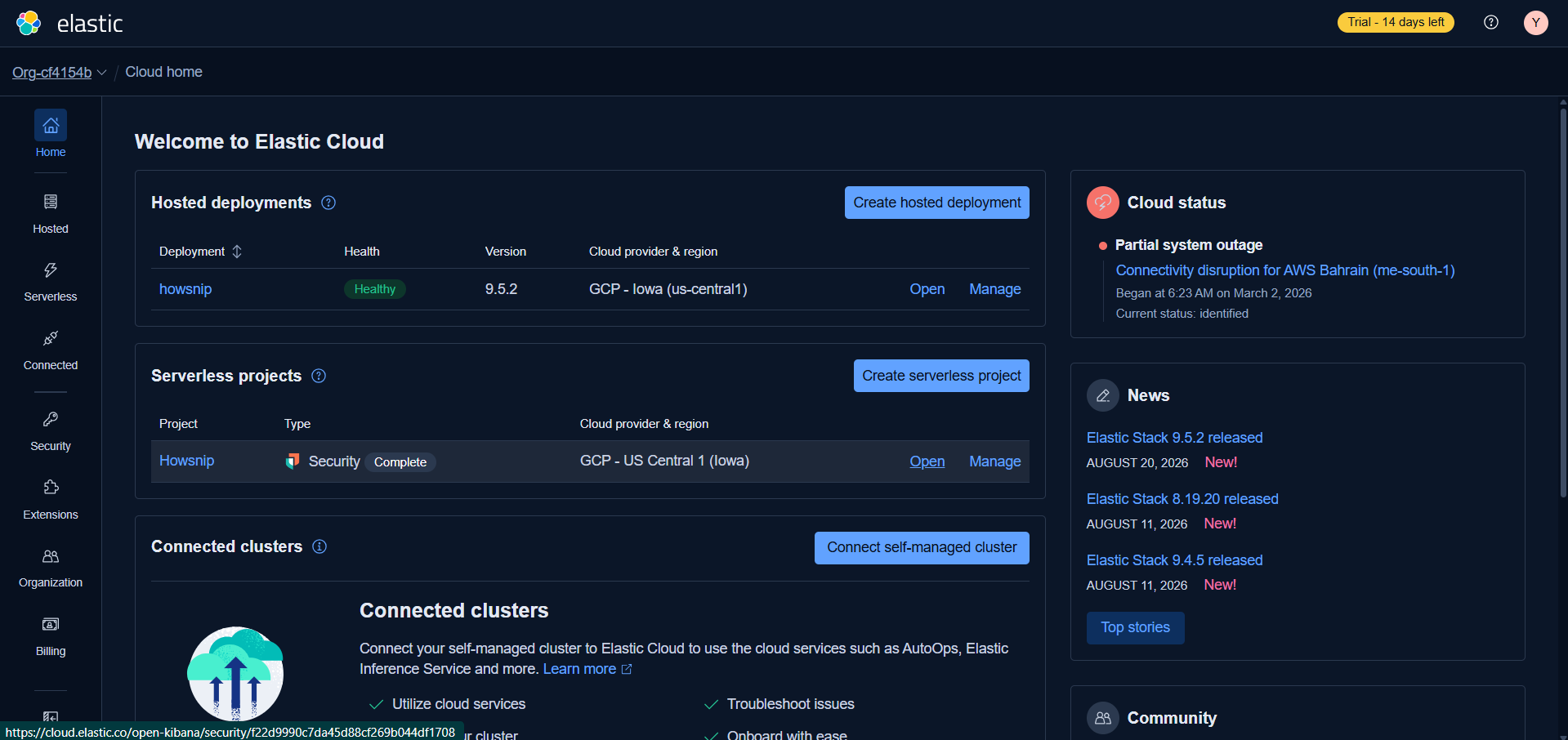
Task: Click the Health column header
Action: click(x=362, y=252)
